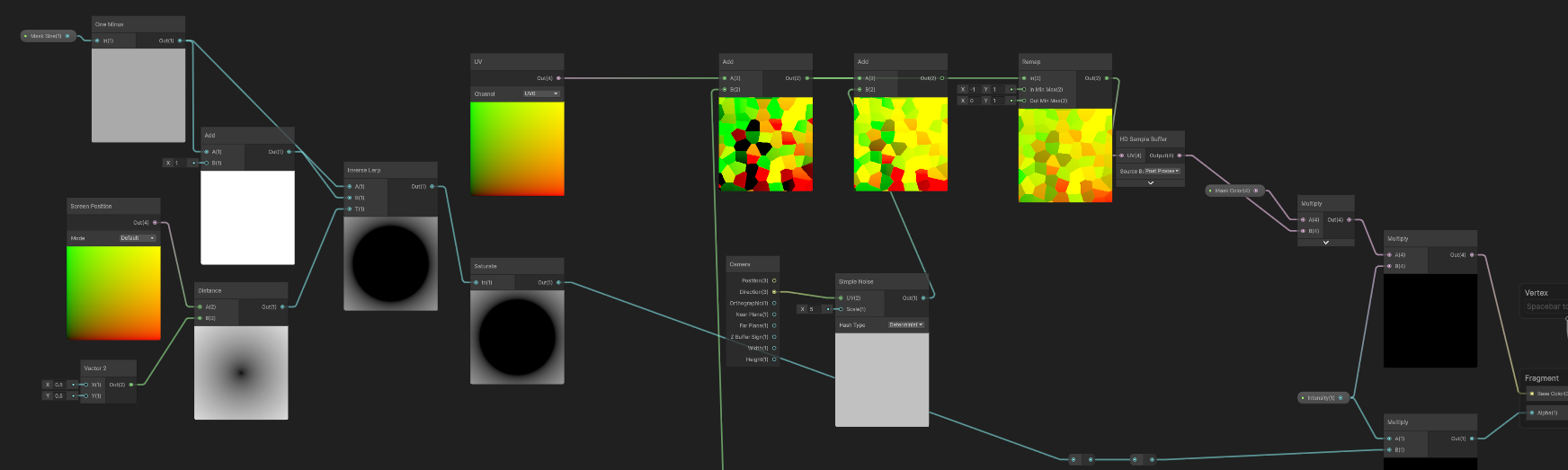
Task: Click the Inverse Lerp Out(1) port
Action: click(x=432, y=186)
